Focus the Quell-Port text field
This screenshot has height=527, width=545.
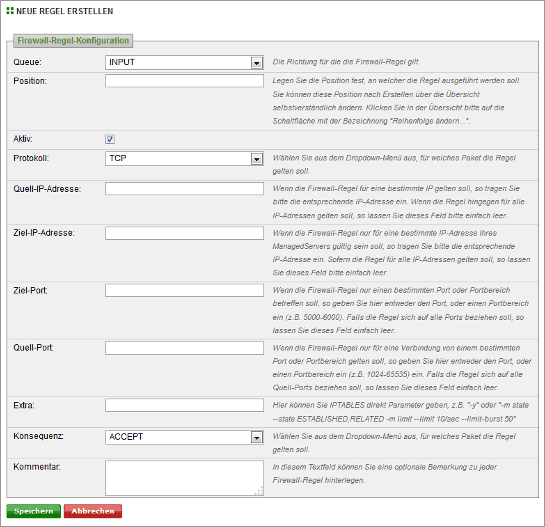click(184, 348)
